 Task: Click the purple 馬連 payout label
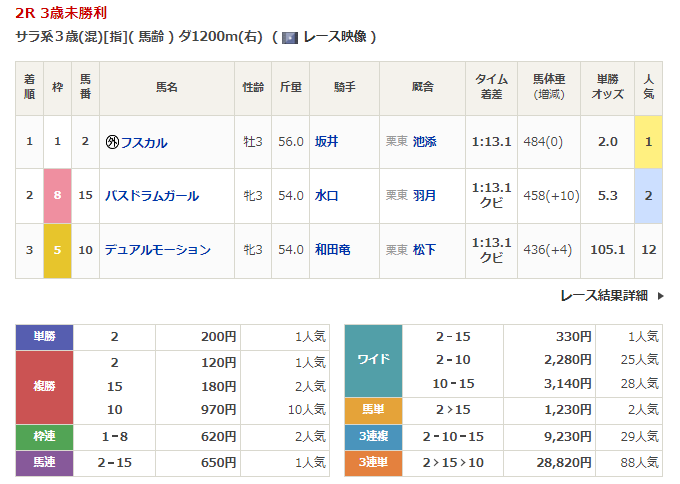coord(45,464)
